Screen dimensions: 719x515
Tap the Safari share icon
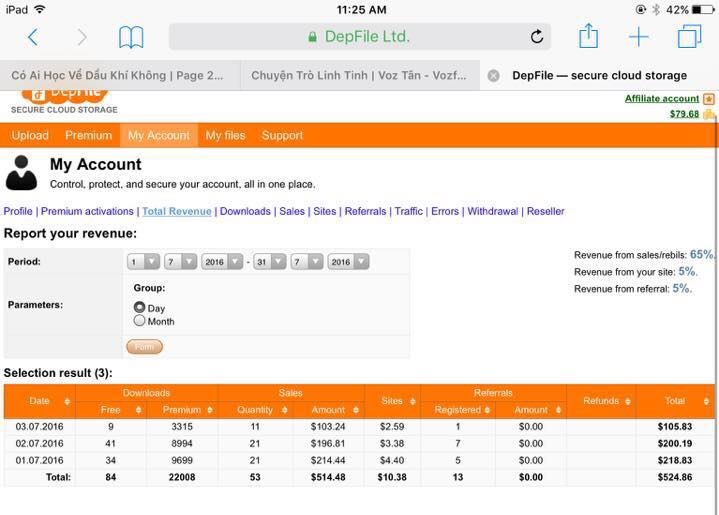[588, 36]
